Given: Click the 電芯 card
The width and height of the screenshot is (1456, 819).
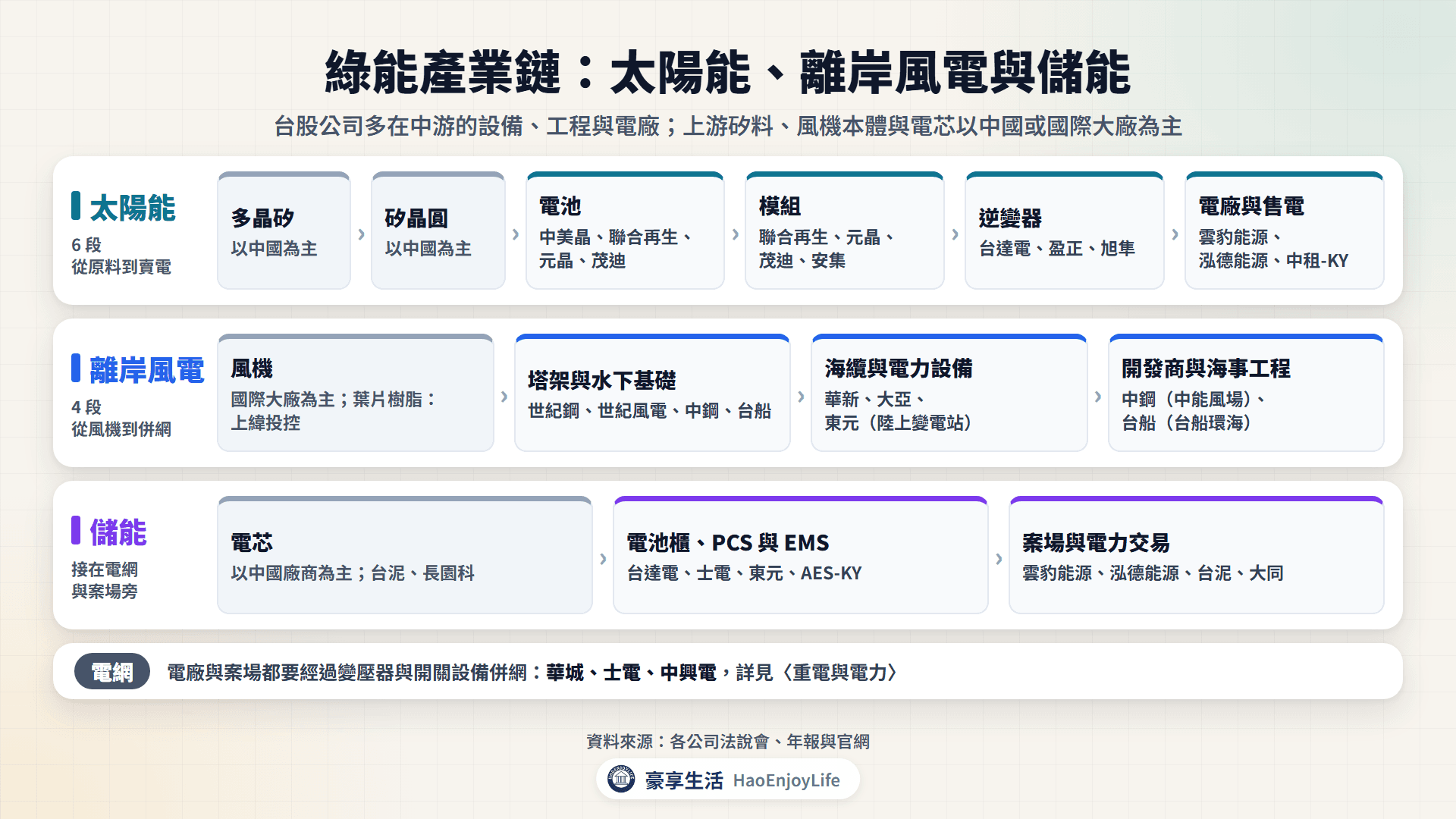Looking at the screenshot, I should point(405,555).
